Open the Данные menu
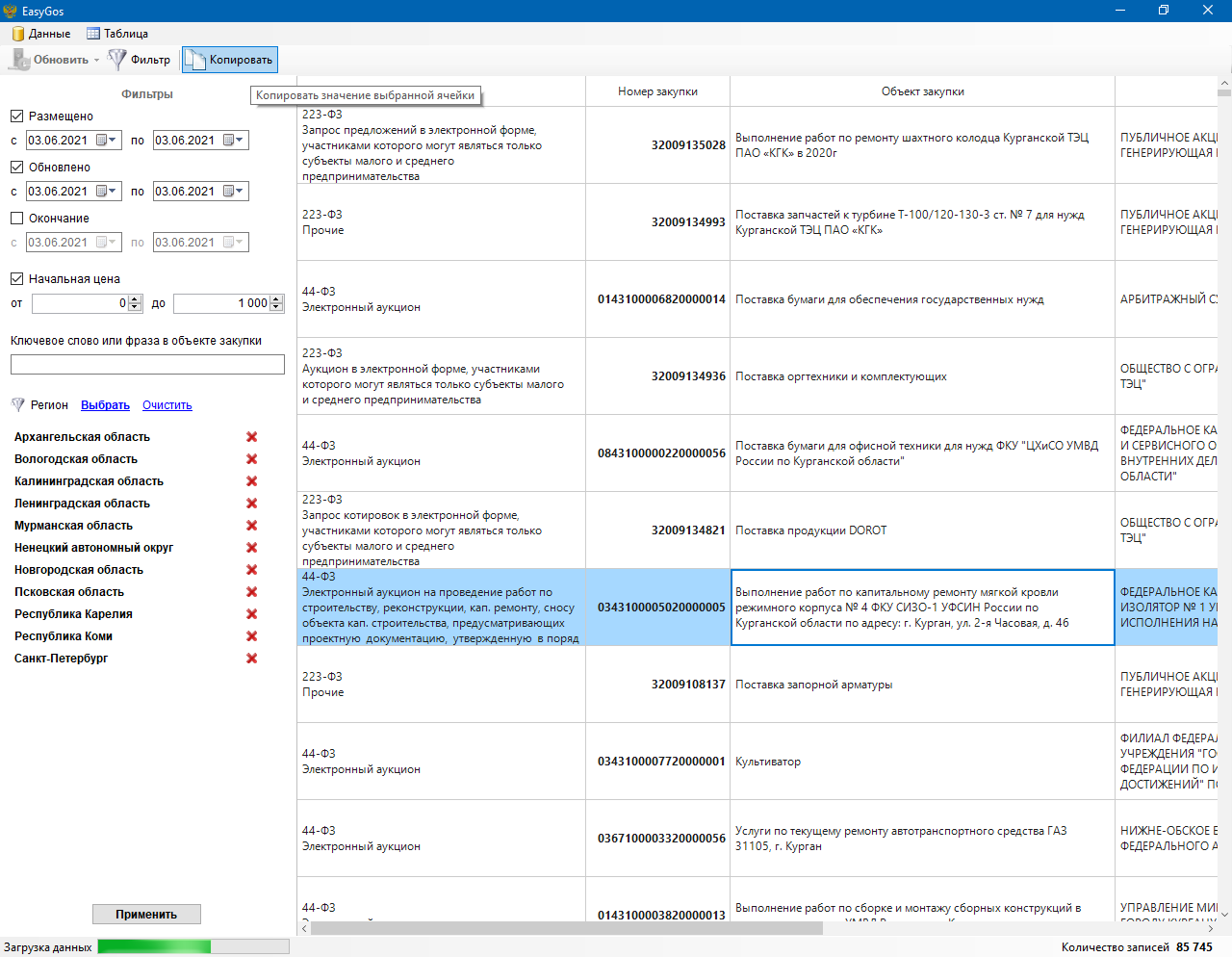 click(x=40, y=34)
